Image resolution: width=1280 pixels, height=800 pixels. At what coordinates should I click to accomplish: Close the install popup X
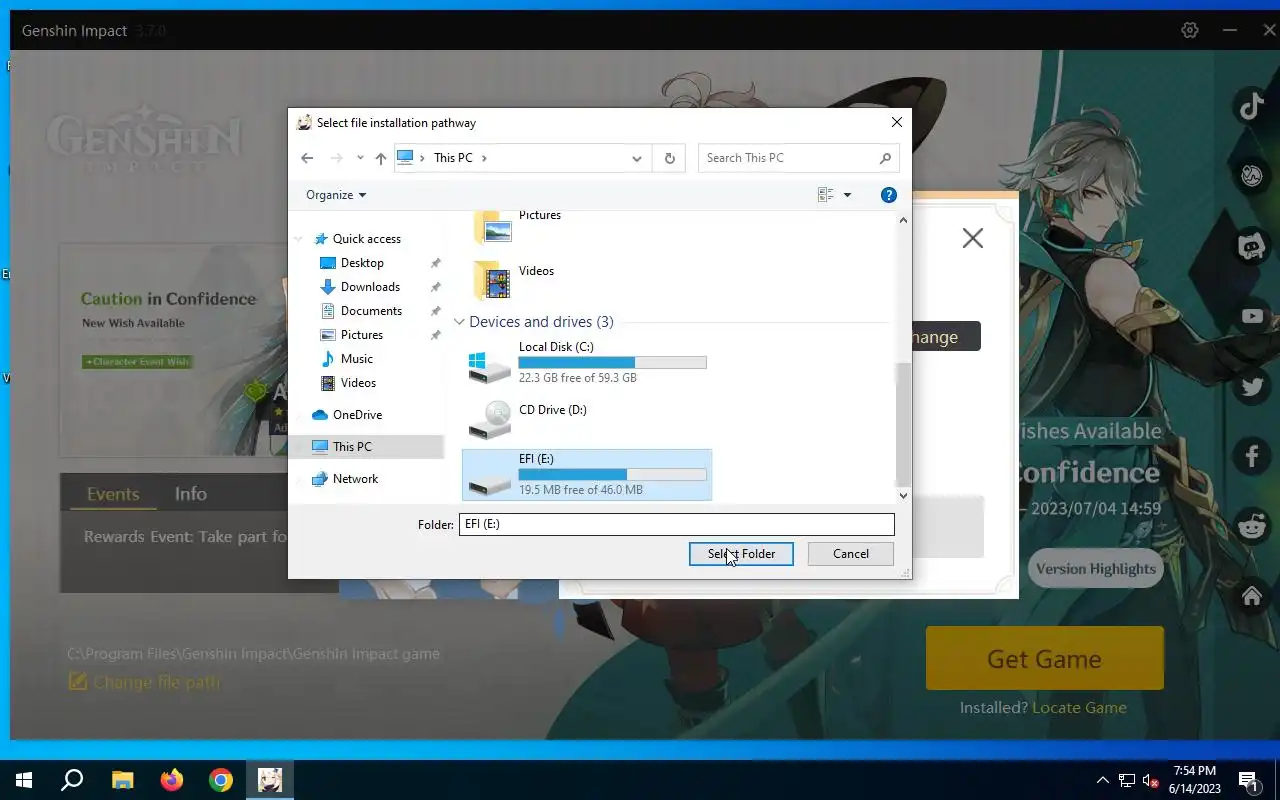[x=972, y=238]
